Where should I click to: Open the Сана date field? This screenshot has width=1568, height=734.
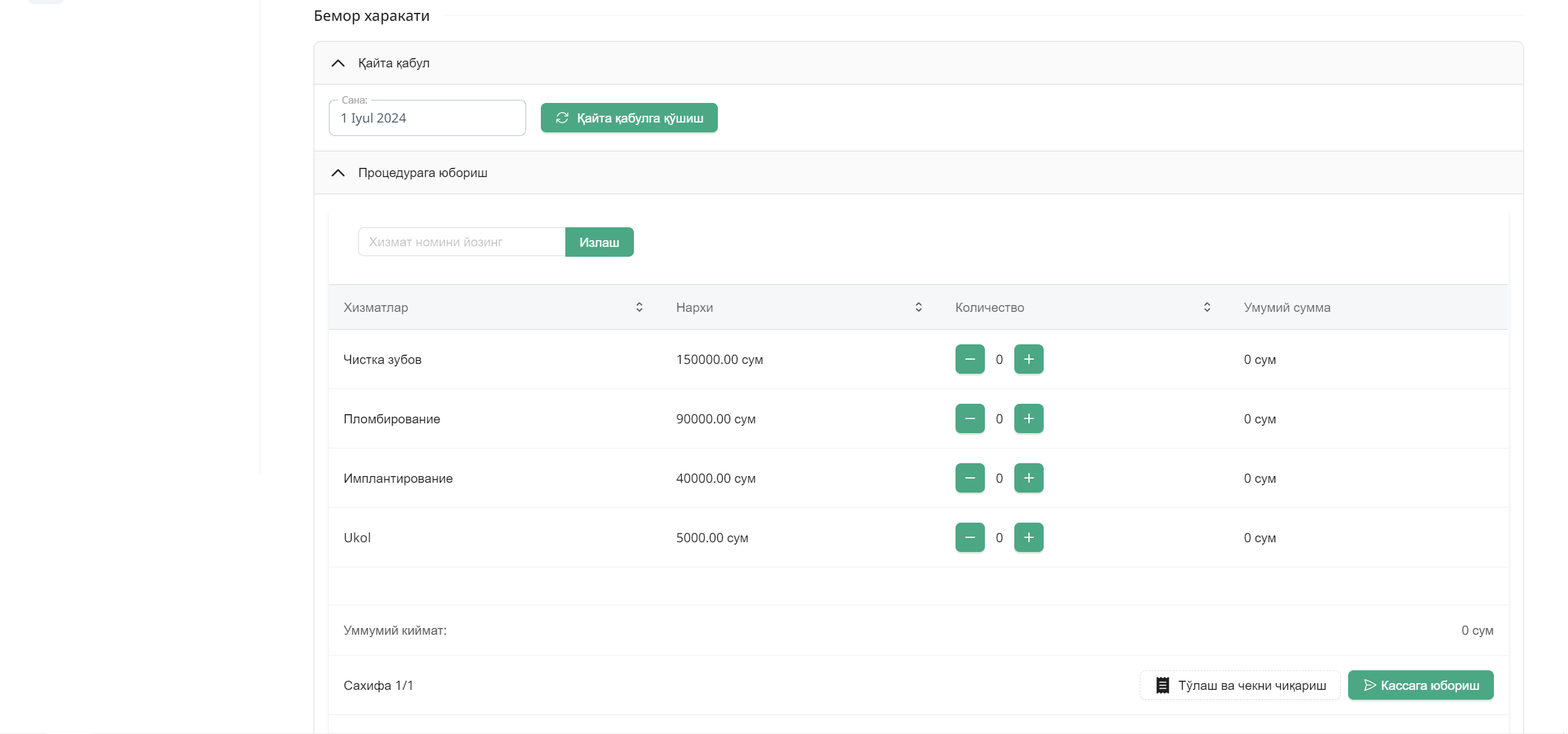pyautogui.click(x=427, y=118)
